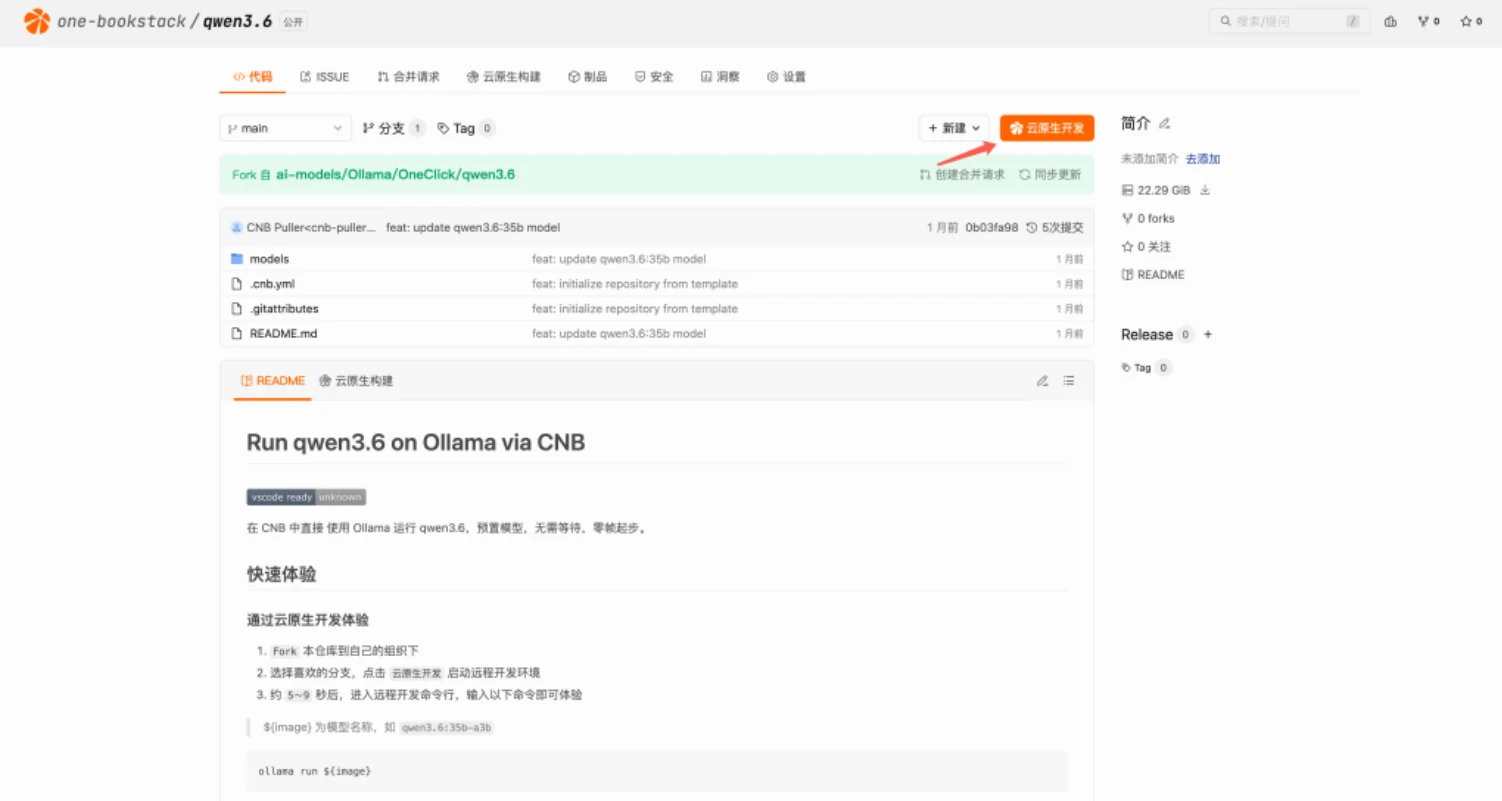
Task: Open the 洞察 tab
Action: 720,77
